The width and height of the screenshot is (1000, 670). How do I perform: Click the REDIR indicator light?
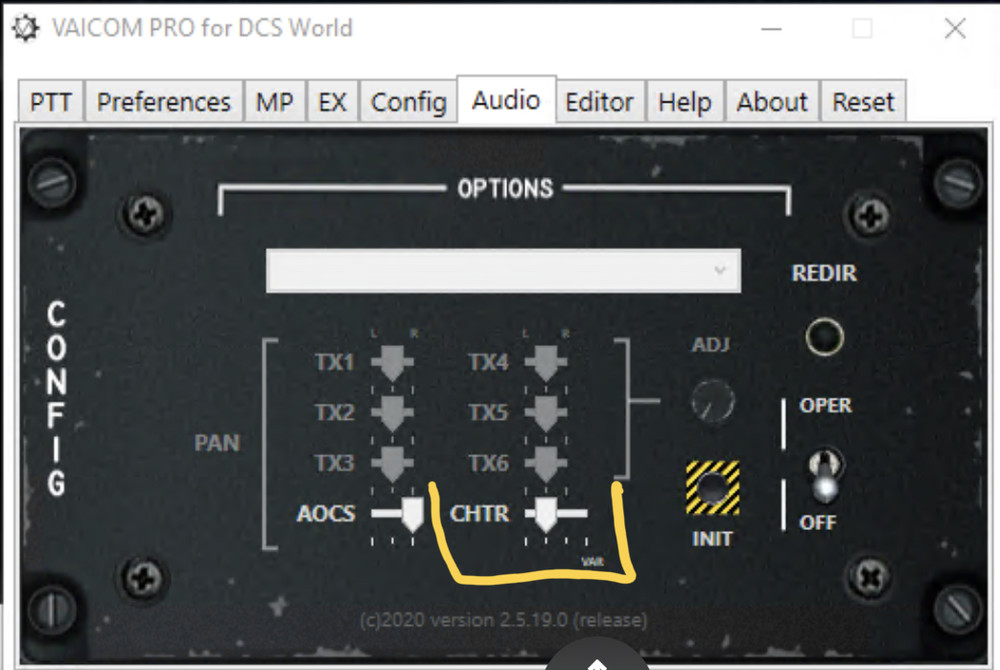point(824,336)
